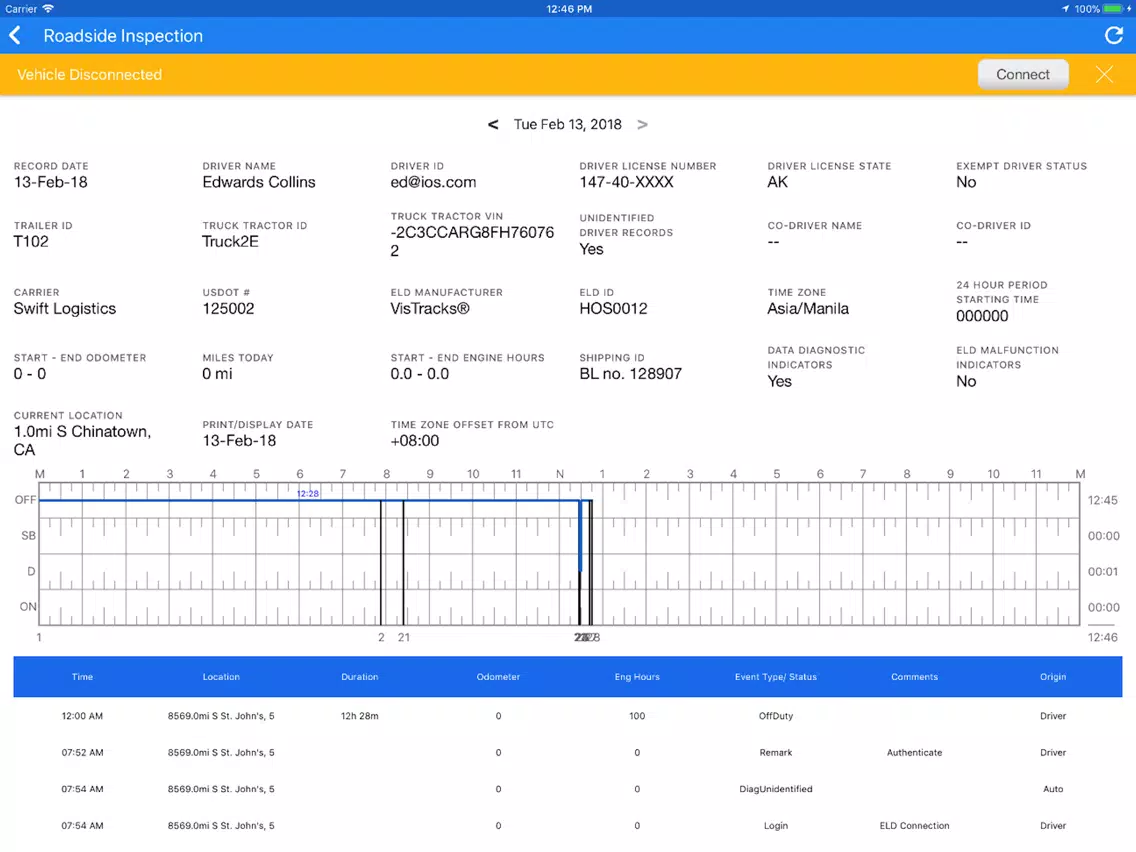Tap driver name Edwards Collins

pos(259,183)
